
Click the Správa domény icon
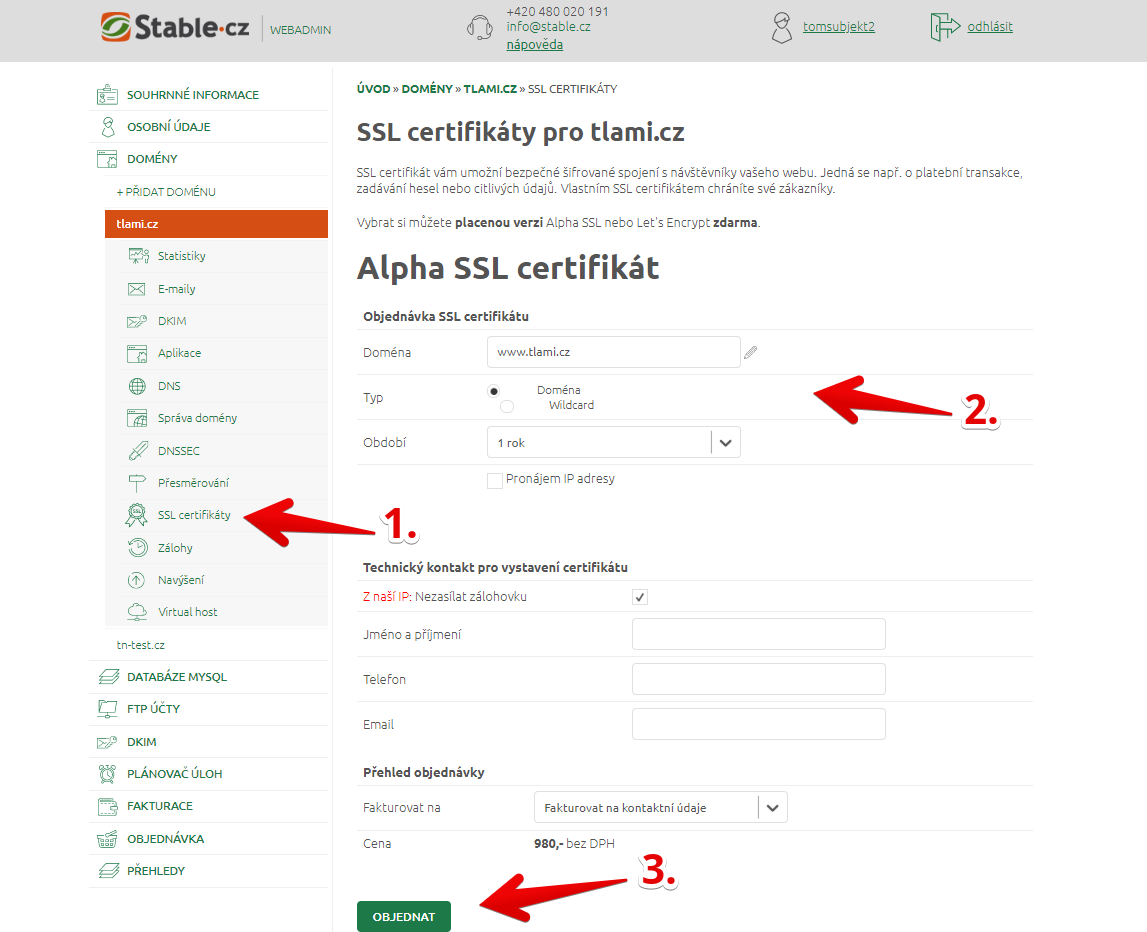click(x=137, y=418)
